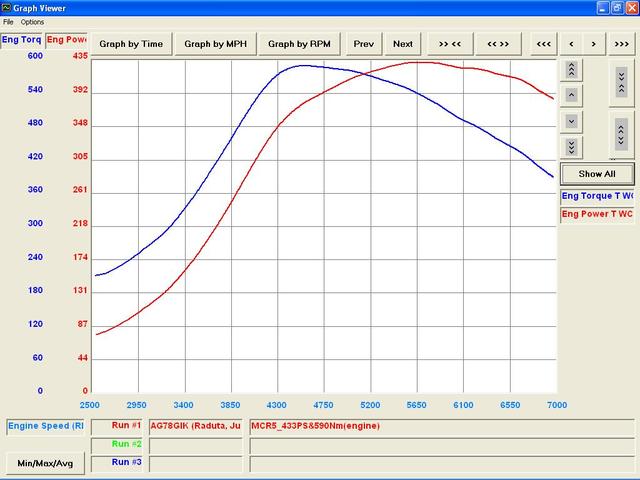This screenshot has width=640, height=480.
Task: Click the Next button
Action: [x=403, y=44]
